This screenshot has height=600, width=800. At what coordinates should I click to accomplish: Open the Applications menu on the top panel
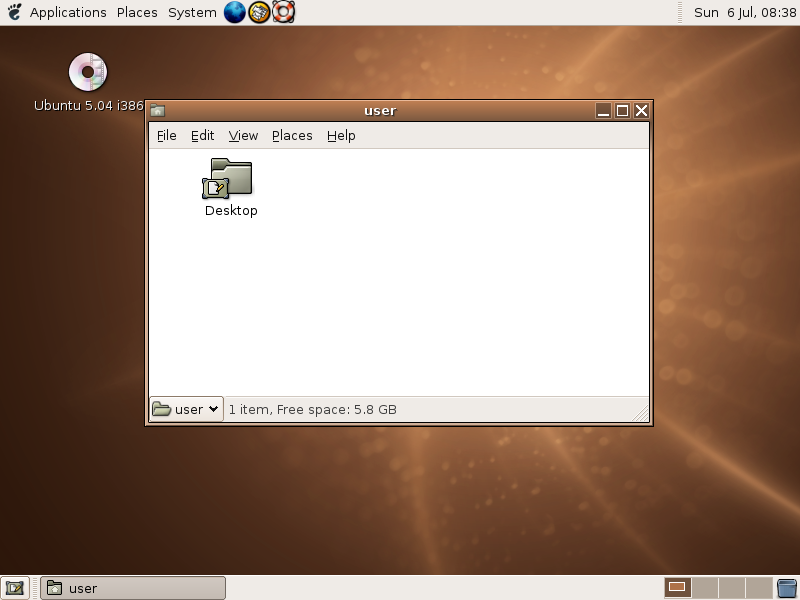68,12
